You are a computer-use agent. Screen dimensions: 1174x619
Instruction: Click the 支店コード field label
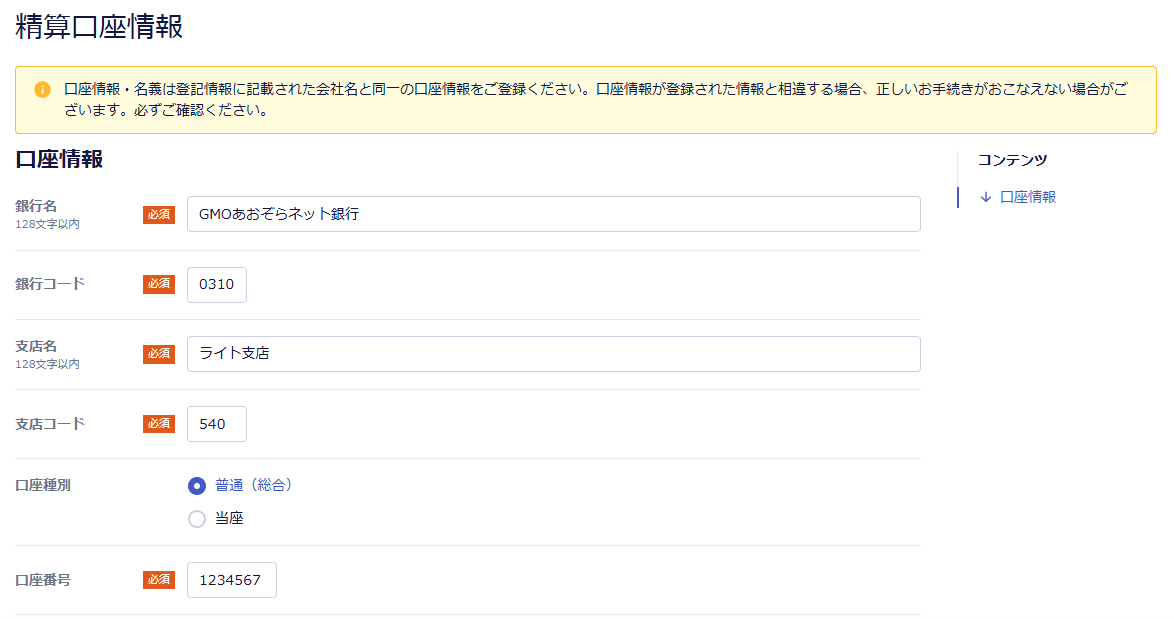pos(50,424)
